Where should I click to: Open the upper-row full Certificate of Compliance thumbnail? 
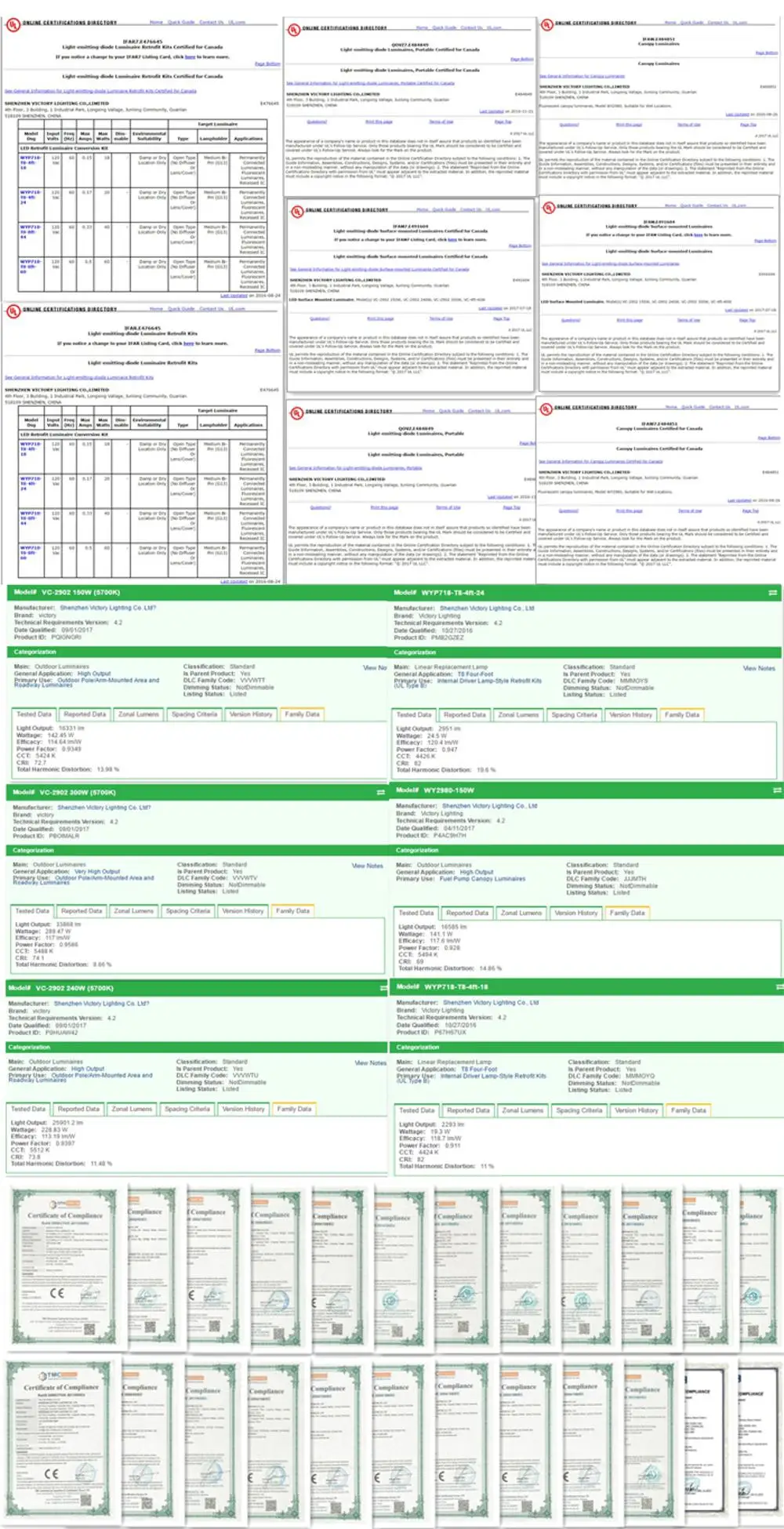(65, 1268)
